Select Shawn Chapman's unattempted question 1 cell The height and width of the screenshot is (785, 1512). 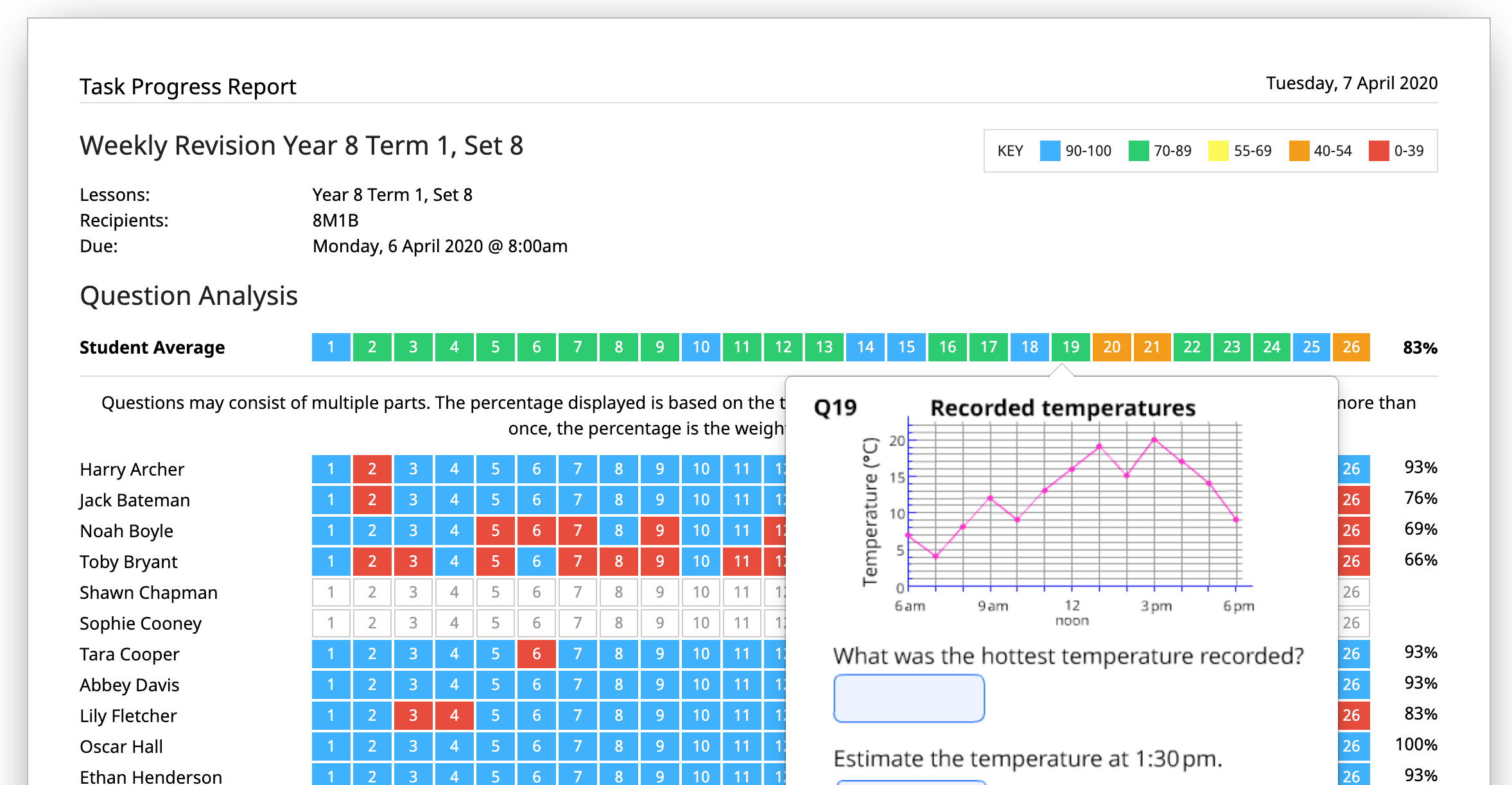point(331,592)
